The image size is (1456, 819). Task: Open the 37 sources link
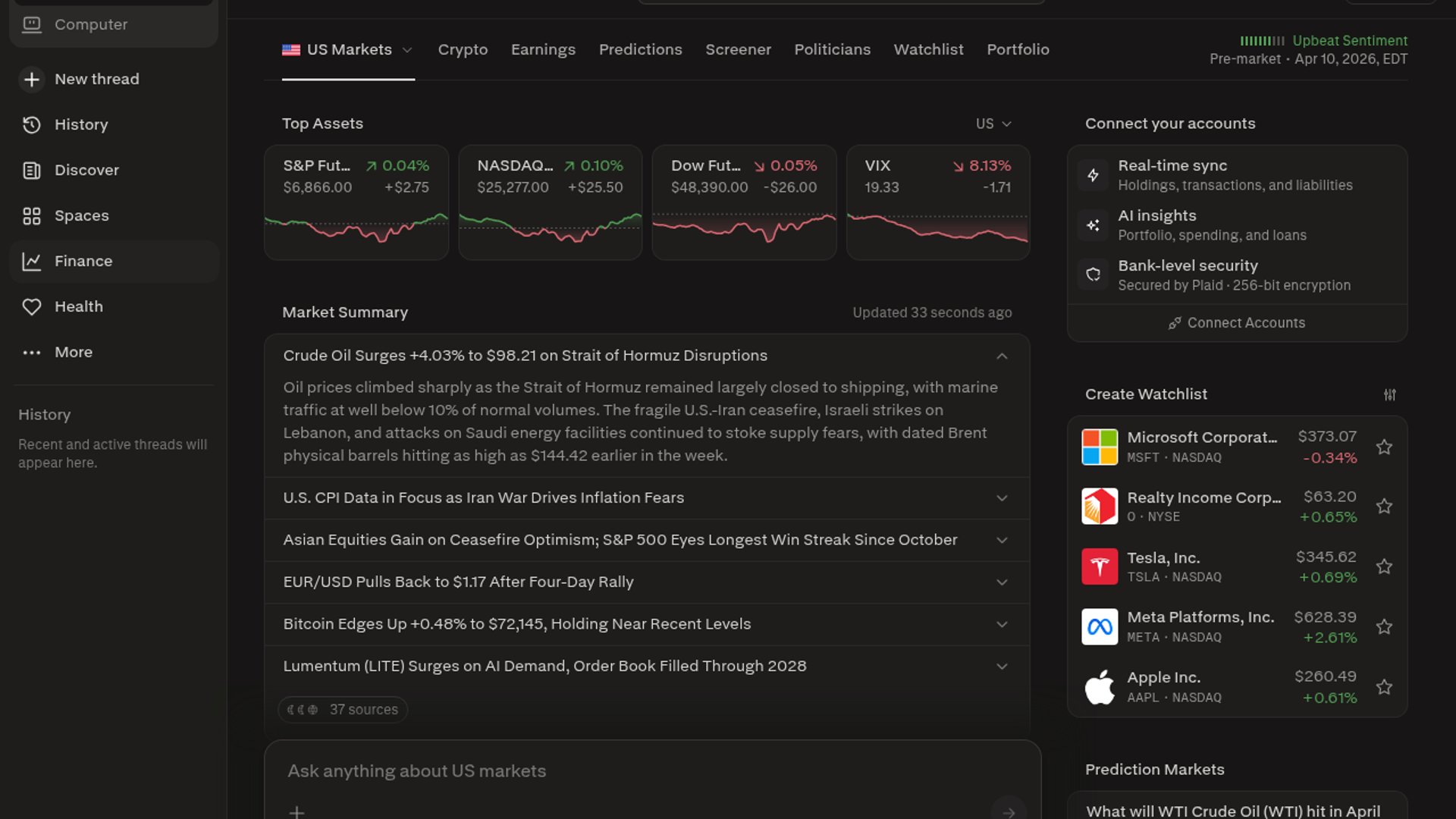(343, 710)
